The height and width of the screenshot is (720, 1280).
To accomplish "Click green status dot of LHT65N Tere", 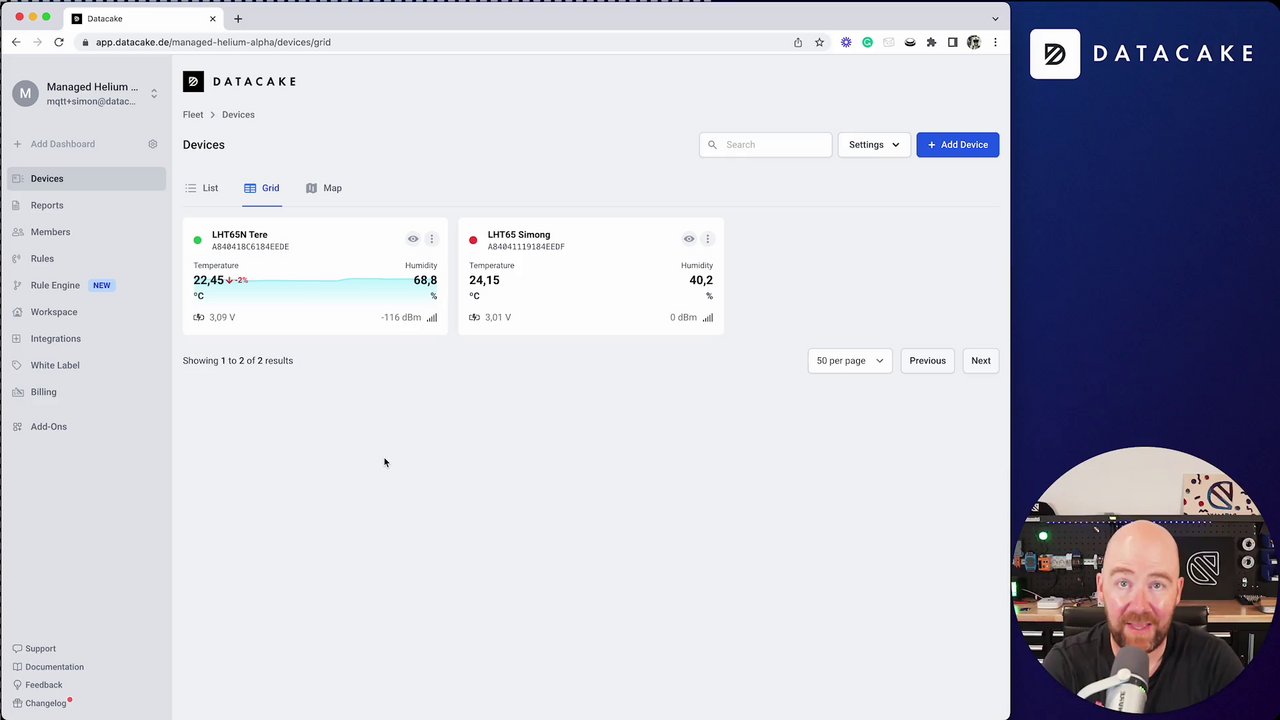I will (x=197, y=240).
